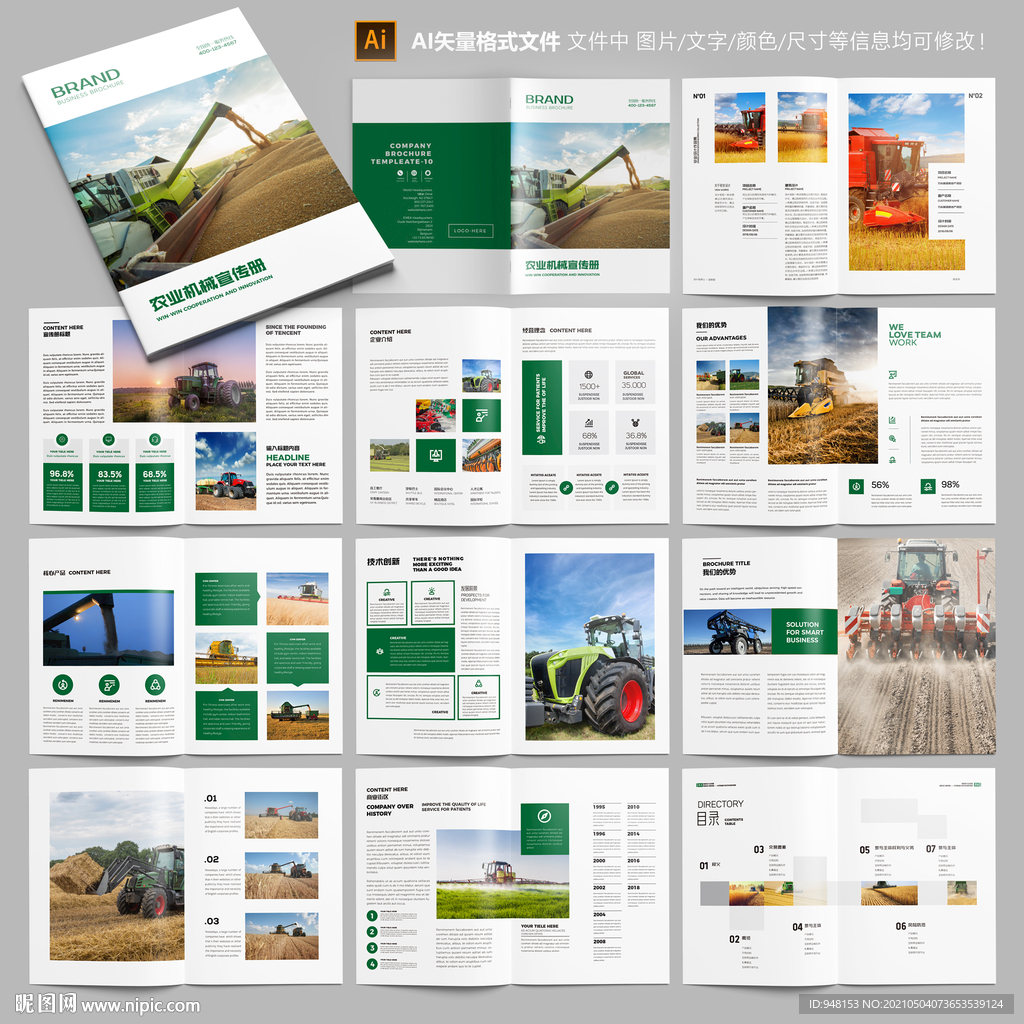Click green tile with person checklist icon
The height and width of the screenshot is (1024, 1024).
coord(481,415)
